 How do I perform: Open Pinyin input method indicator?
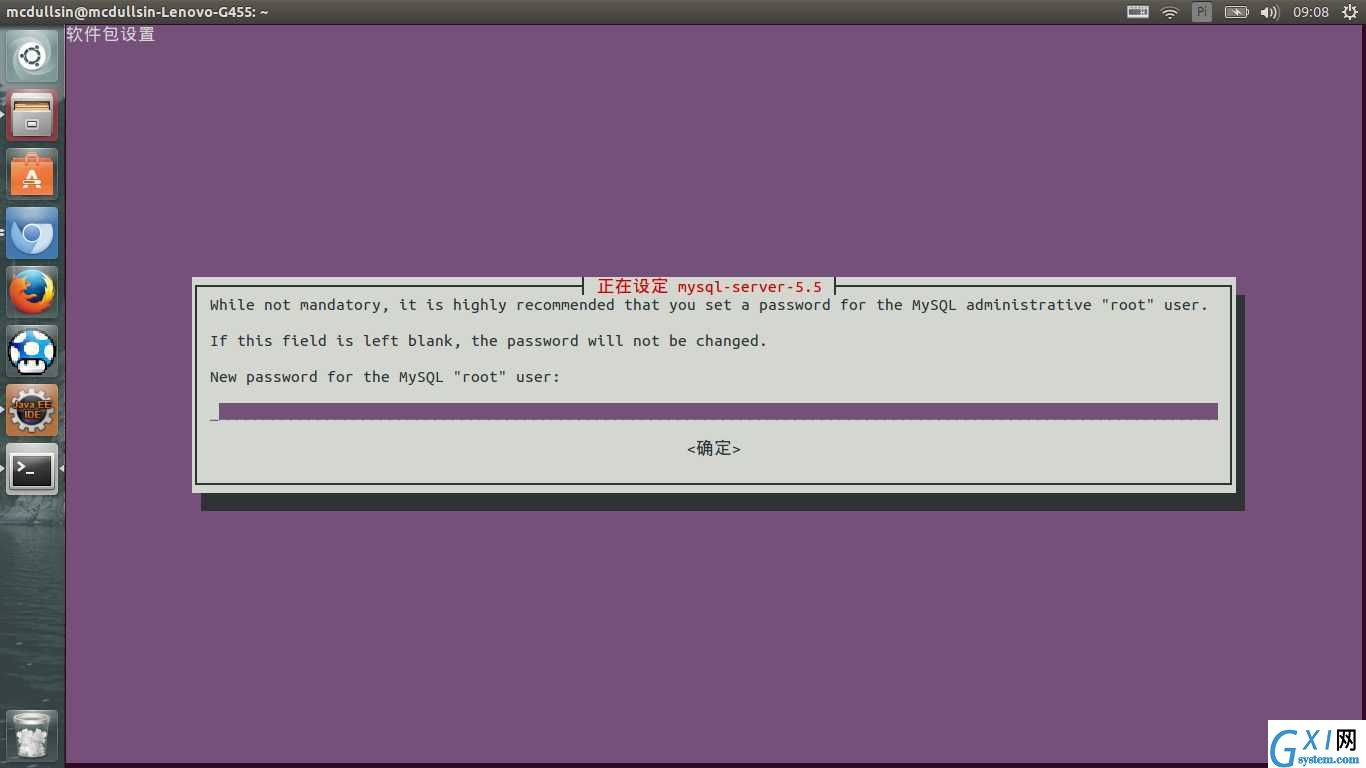(1202, 12)
